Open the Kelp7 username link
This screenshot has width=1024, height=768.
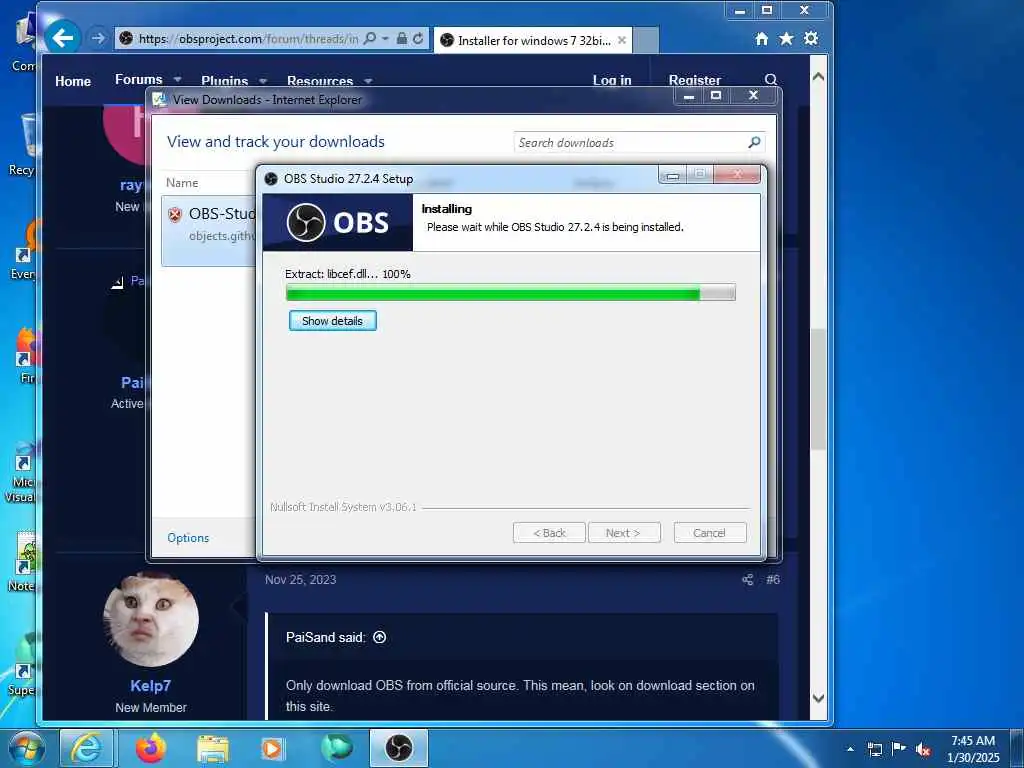pos(151,686)
